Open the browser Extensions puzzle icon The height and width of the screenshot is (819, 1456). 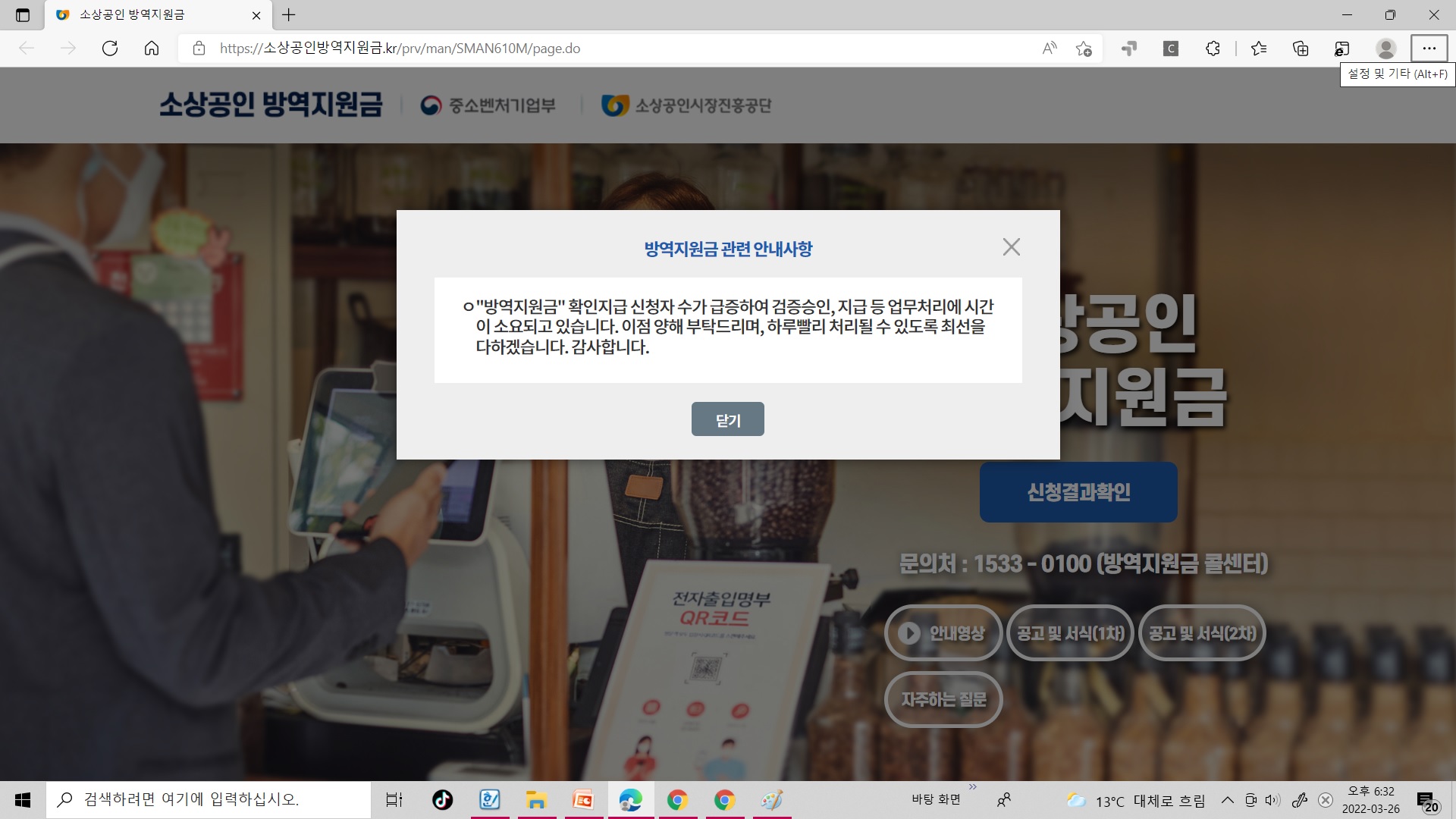coord(1212,49)
